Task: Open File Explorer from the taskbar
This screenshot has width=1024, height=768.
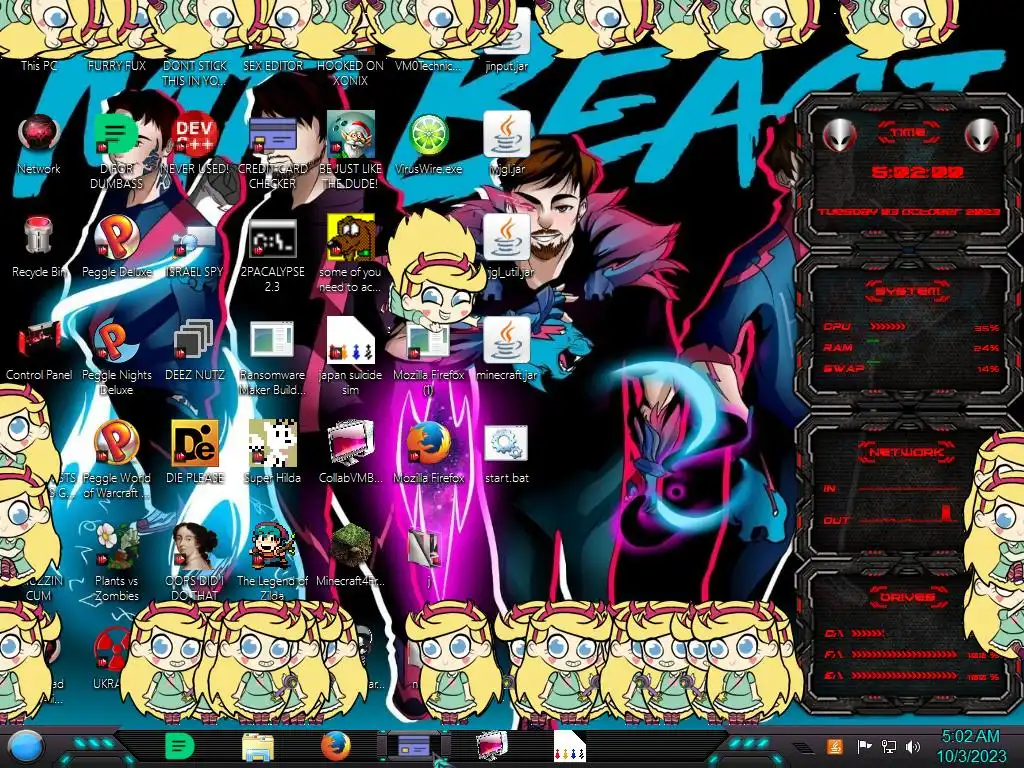Action: [258, 747]
